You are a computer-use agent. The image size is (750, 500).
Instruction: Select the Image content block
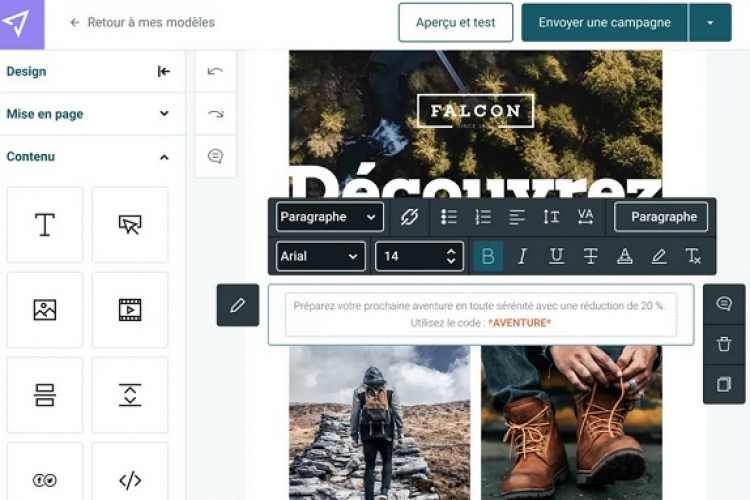coord(45,310)
